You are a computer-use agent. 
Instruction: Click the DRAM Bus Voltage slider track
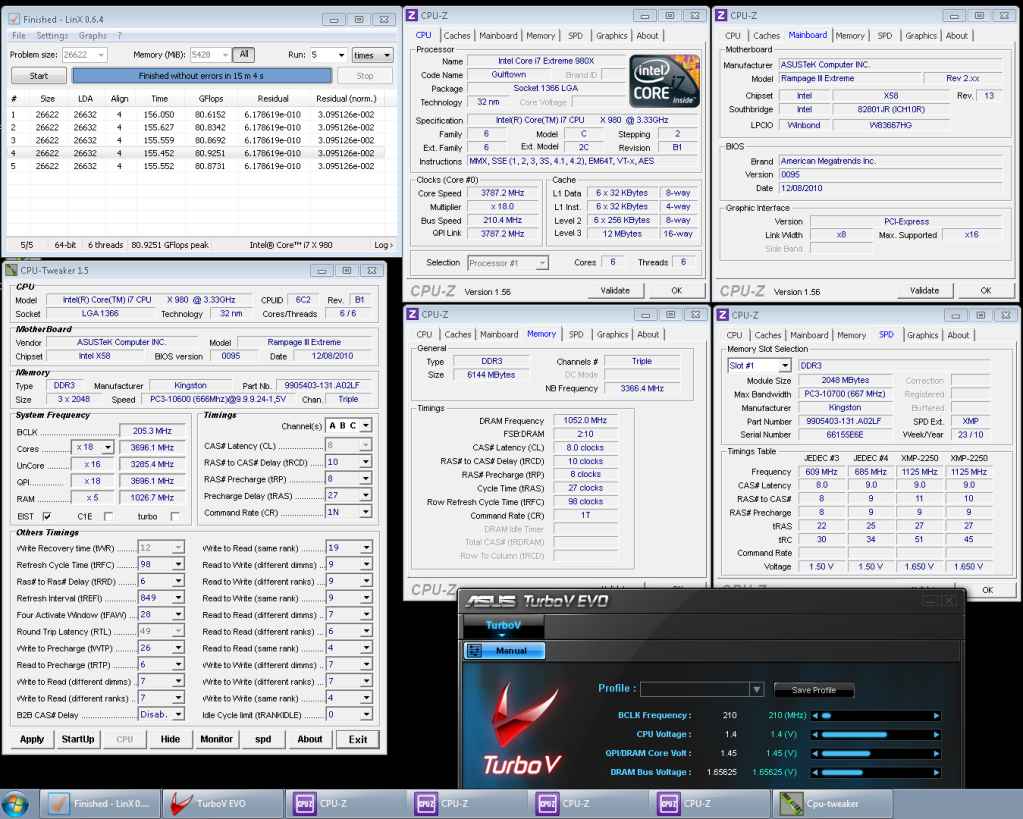(875, 772)
